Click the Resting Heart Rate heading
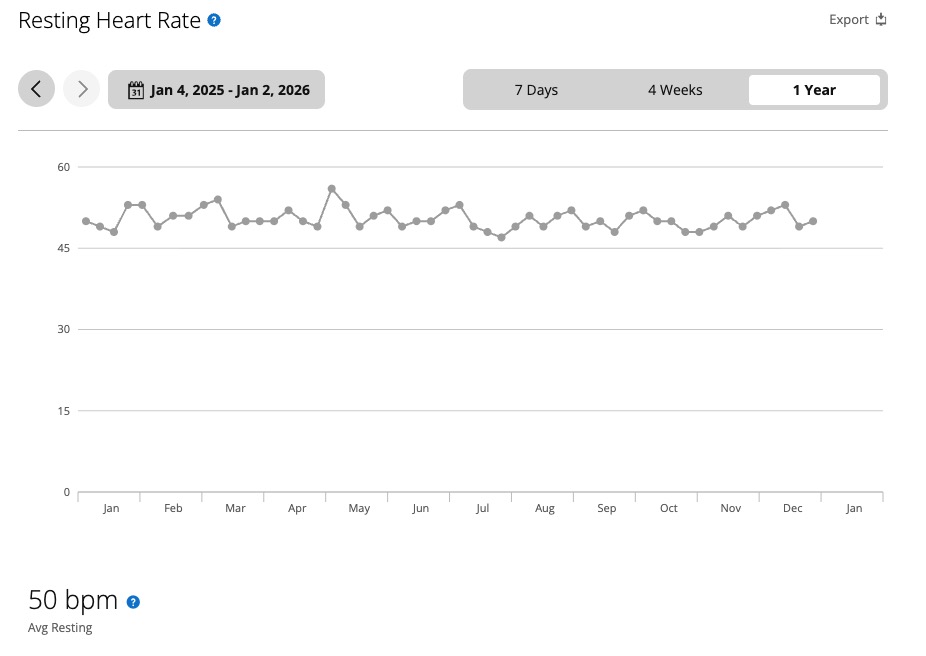The image size is (926, 656). (x=110, y=20)
